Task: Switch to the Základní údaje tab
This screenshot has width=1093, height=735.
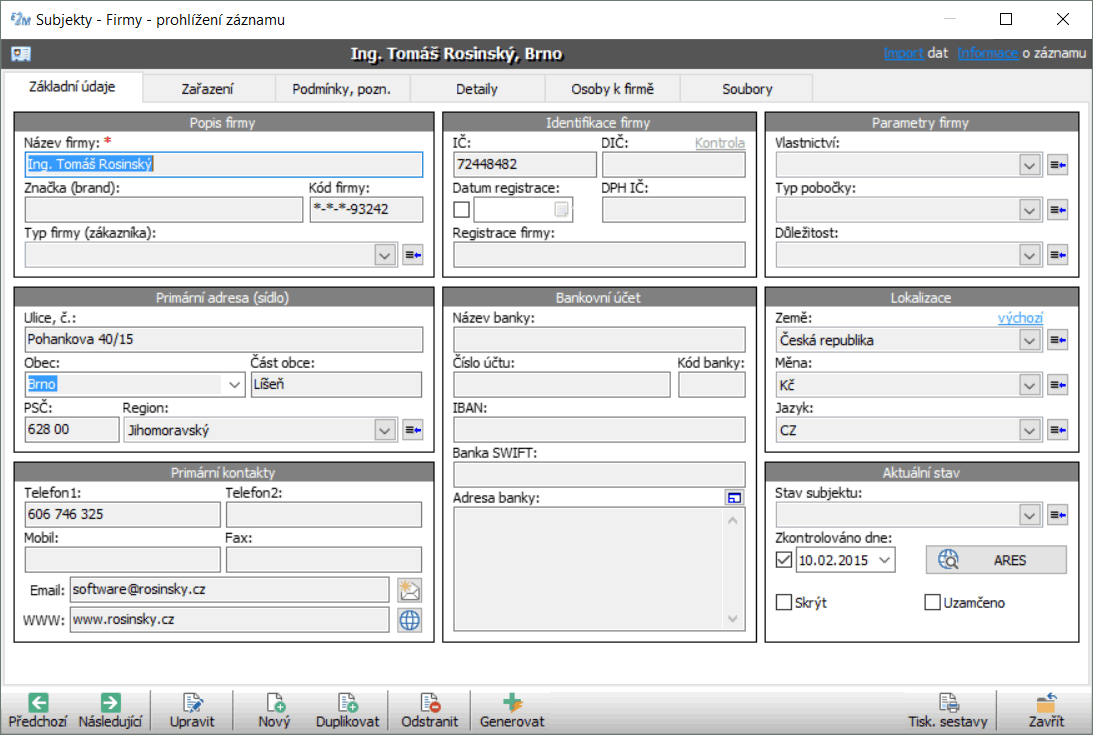Action: (x=72, y=87)
